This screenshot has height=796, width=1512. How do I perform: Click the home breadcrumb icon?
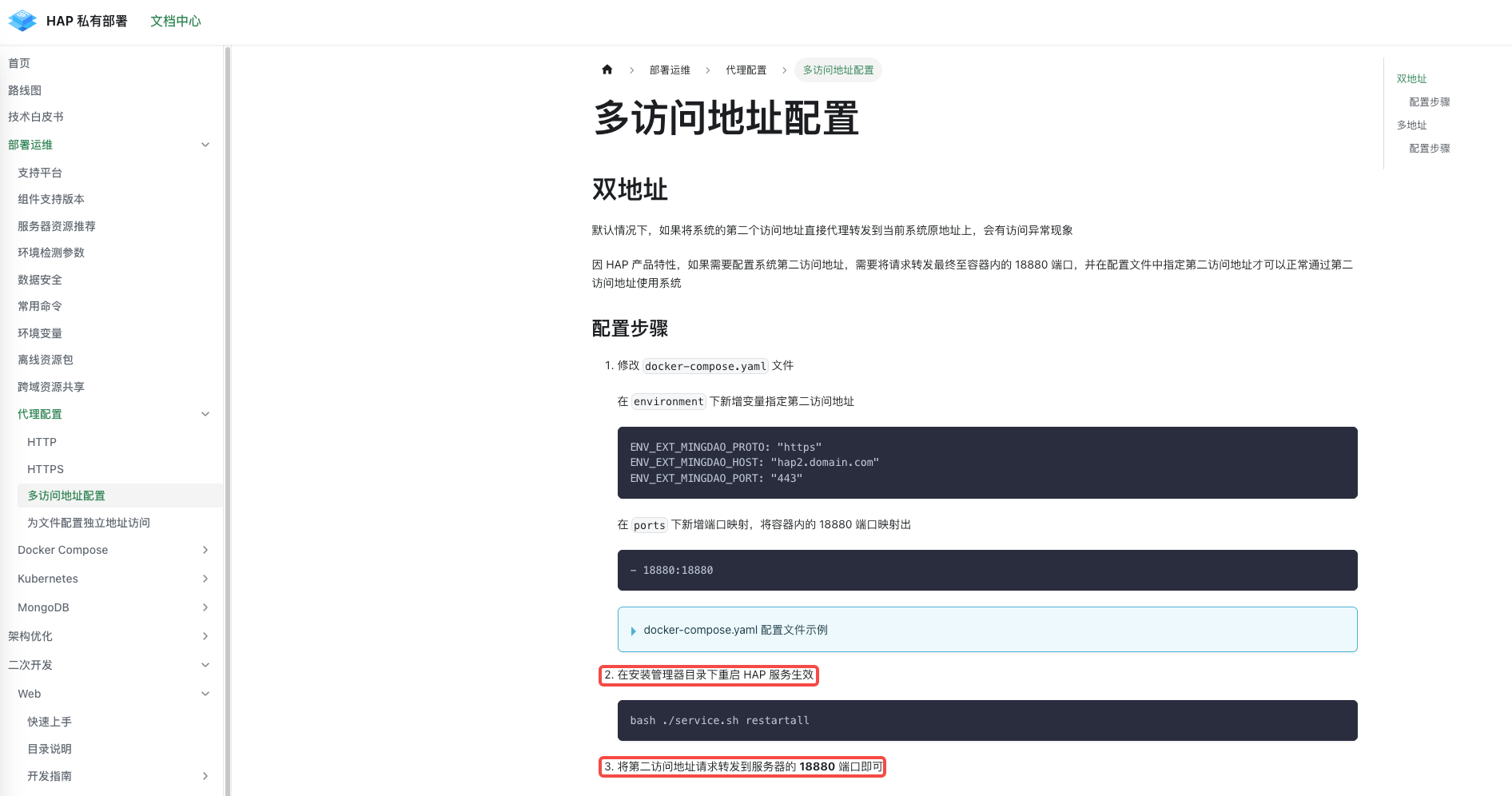tap(607, 70)
